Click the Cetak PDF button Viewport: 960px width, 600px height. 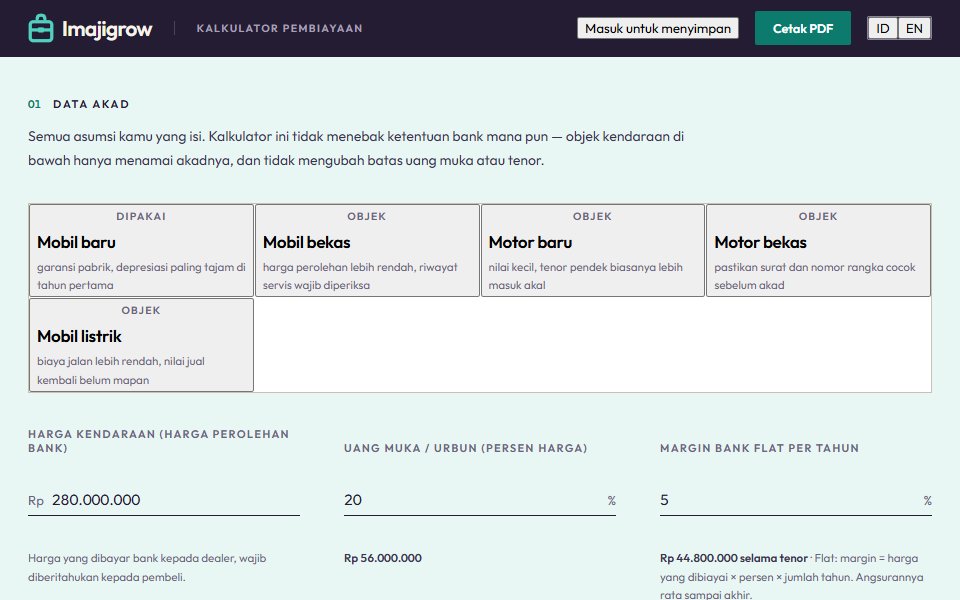point(803,28)
